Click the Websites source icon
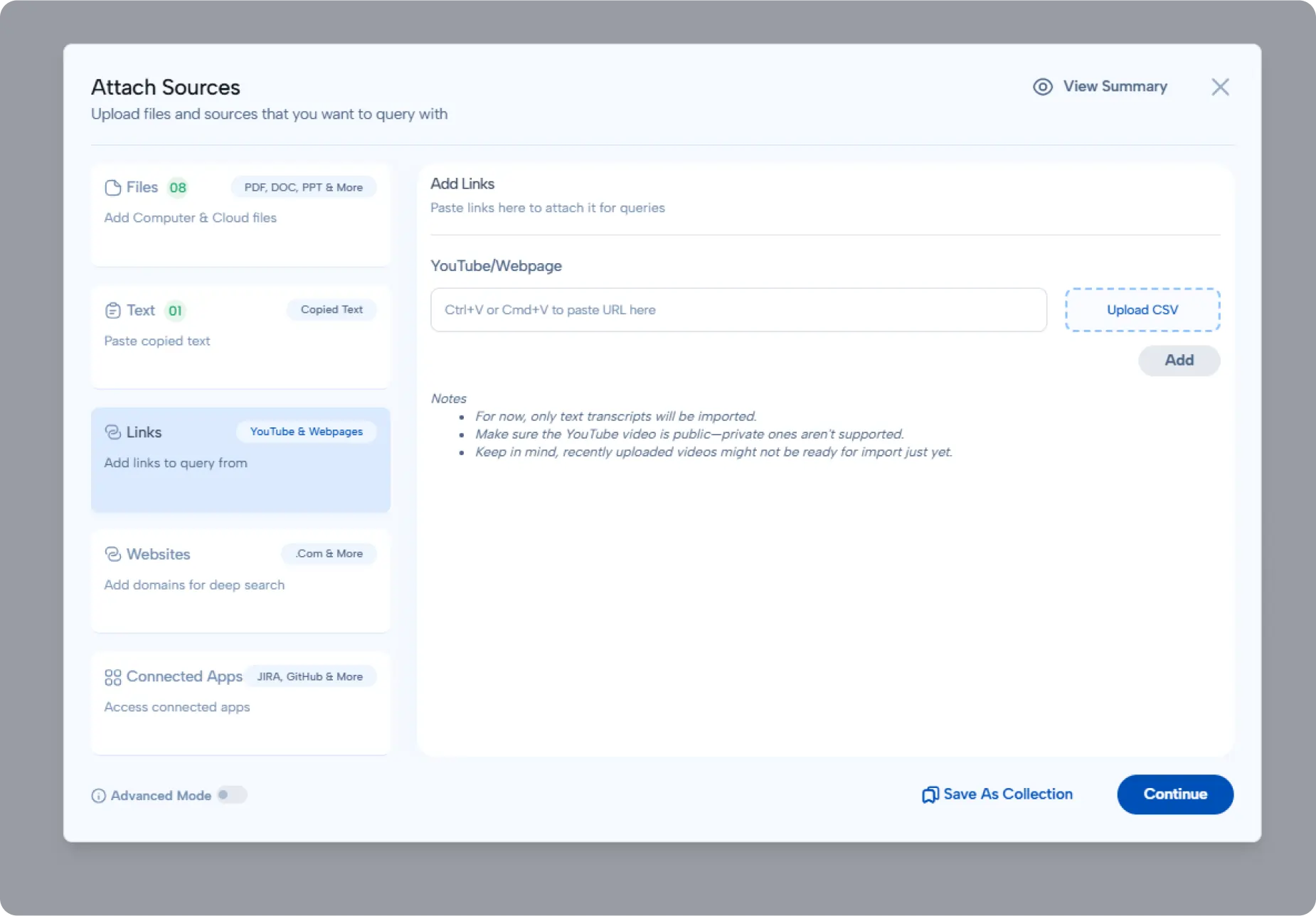 tap(113, 554)
